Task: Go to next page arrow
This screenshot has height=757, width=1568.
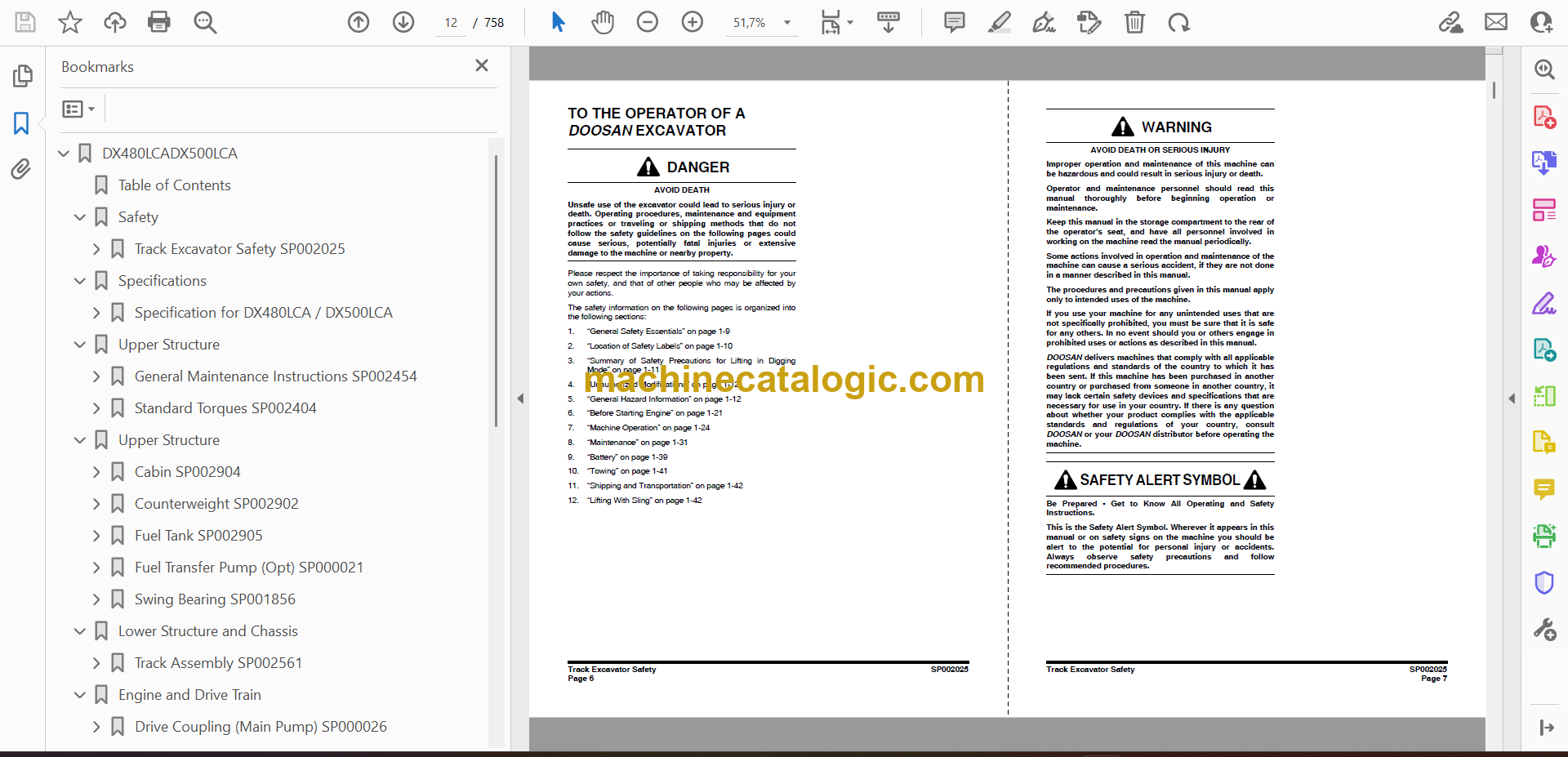Action: point(403,22)
